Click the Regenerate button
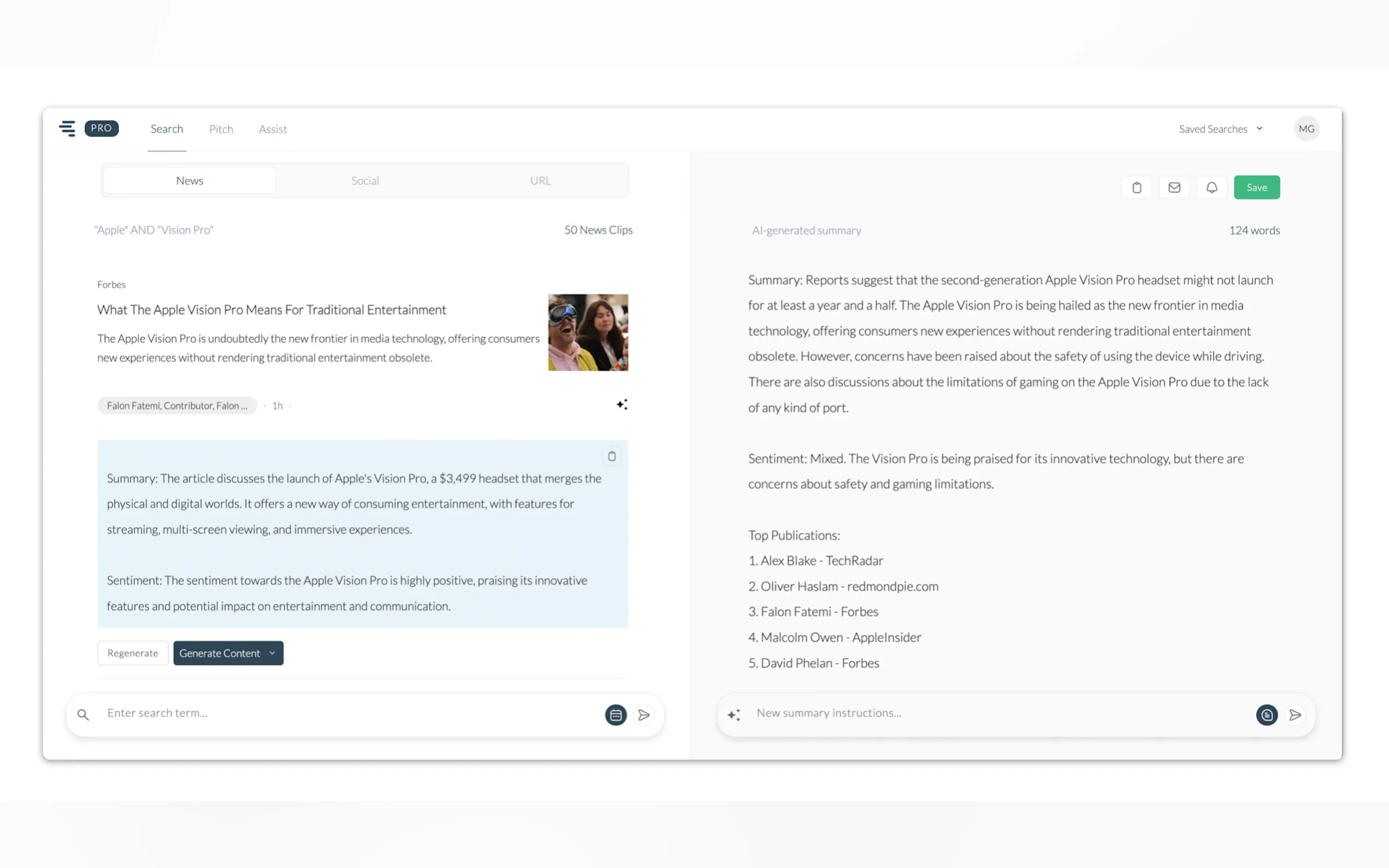This screenshot has width=1389, height=868. pos(133,653)
